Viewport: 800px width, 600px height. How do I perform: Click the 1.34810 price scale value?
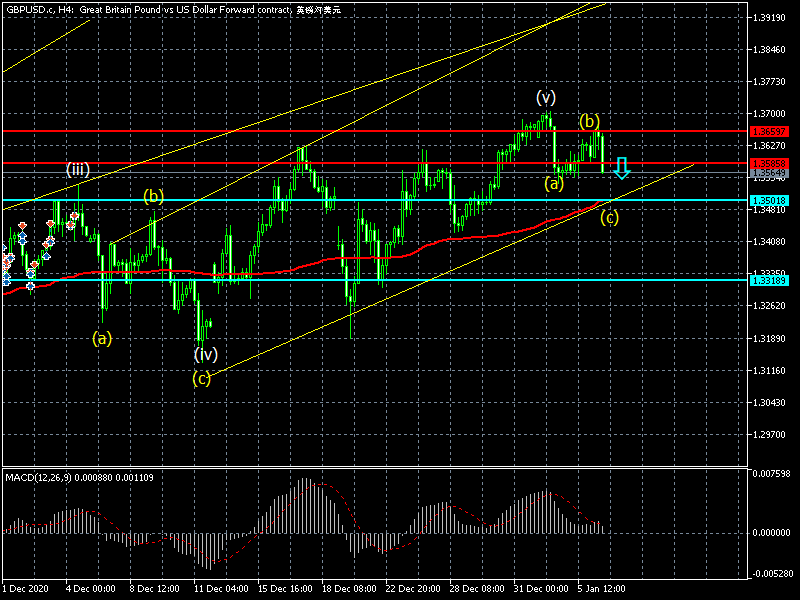tap(769, 210)
